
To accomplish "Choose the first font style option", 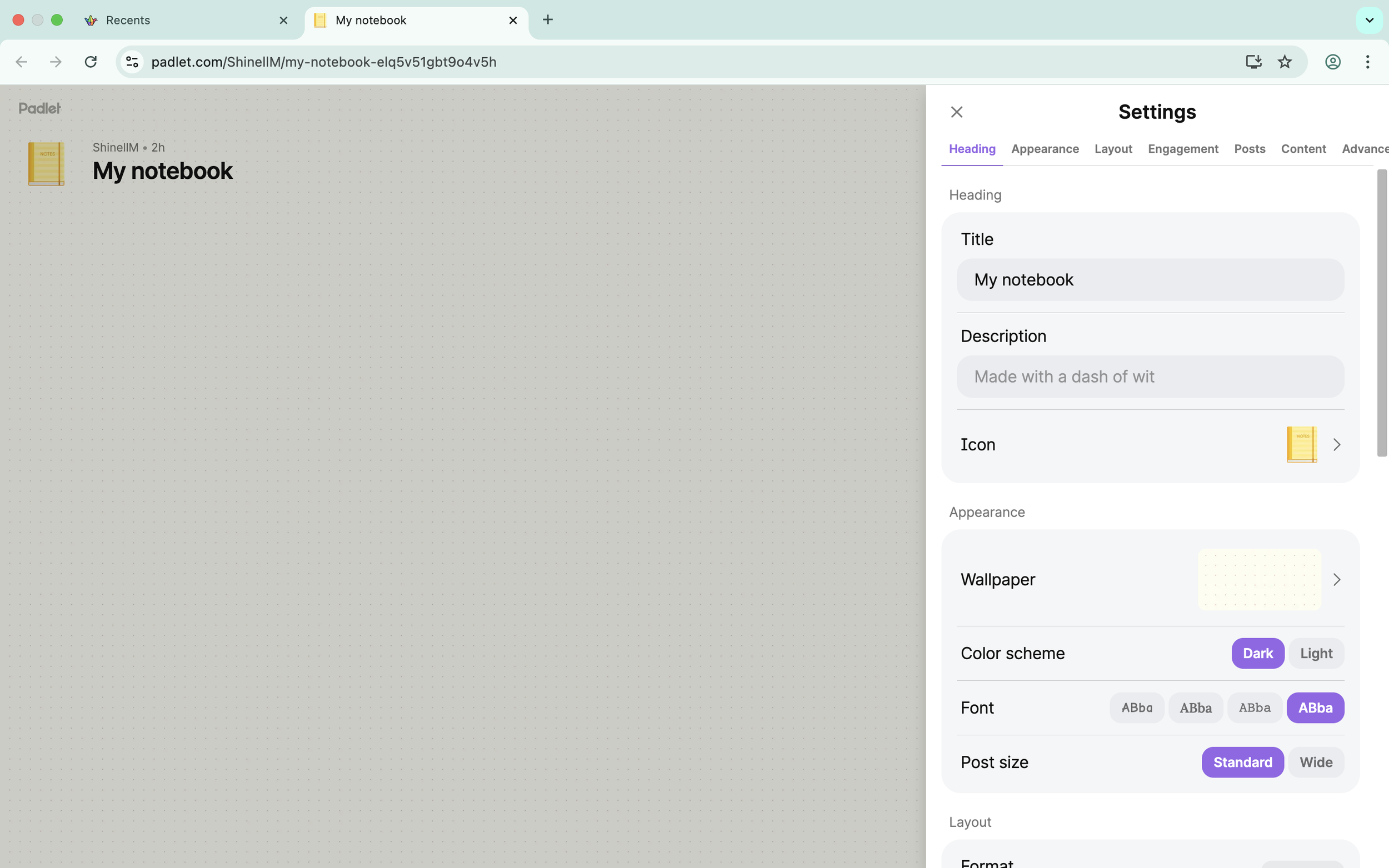I will tap(1136, 708).
